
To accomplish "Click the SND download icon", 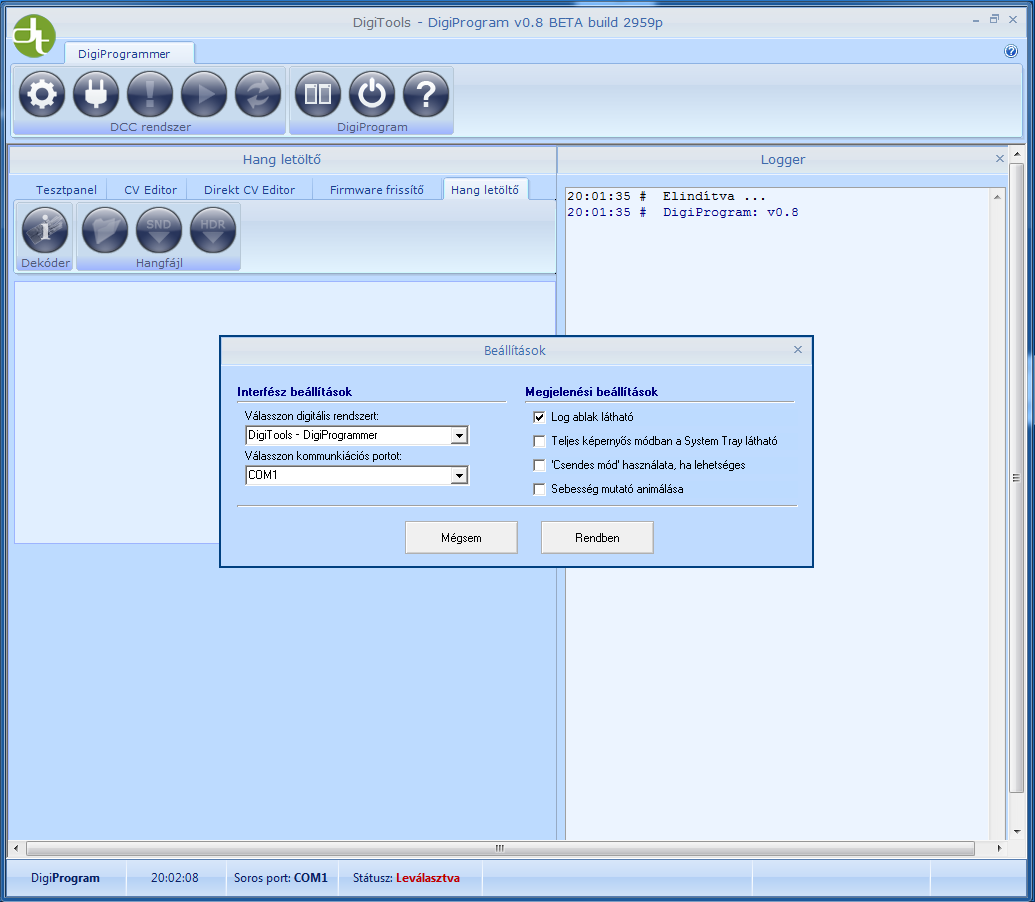I will (x=159, y=230).
